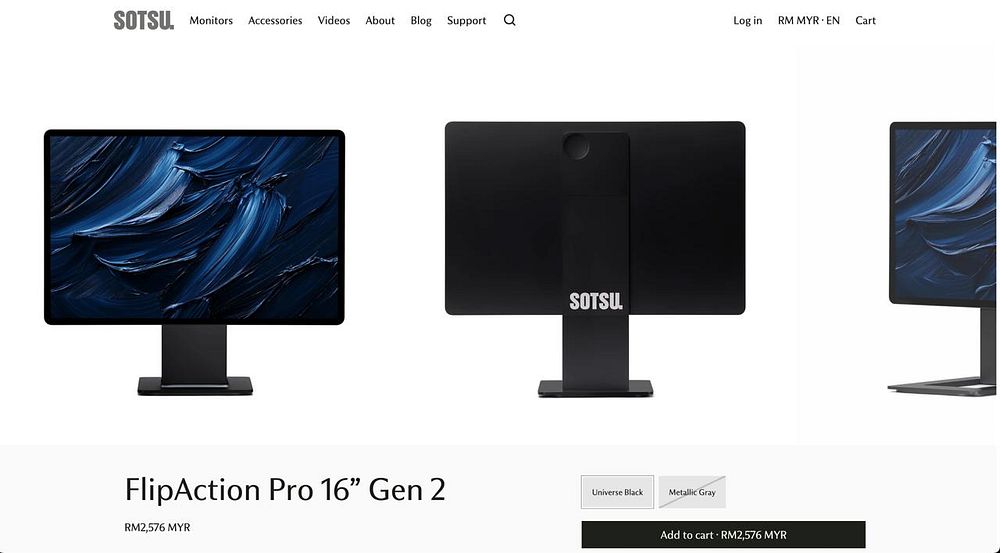View front-facing monitor product image
Viewport: 1000px width, 553px height.
[x=195, y=262]
